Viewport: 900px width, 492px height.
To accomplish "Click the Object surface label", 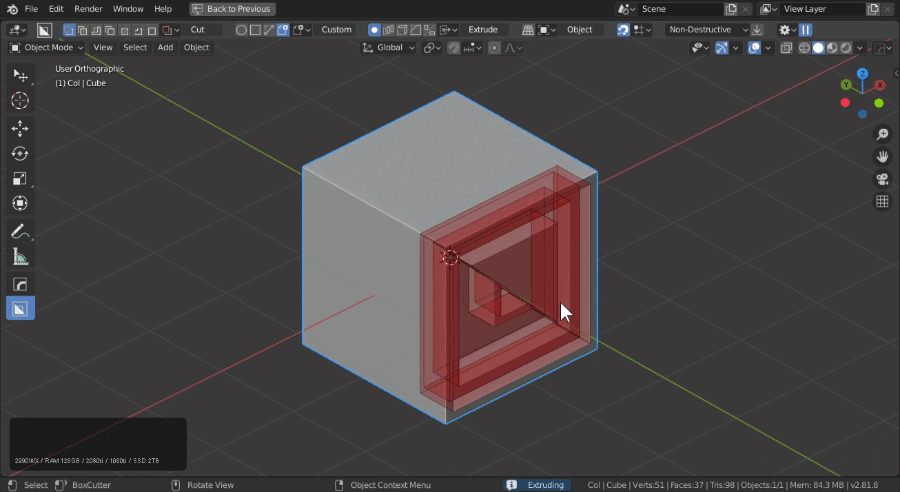I will coord(579,30).
